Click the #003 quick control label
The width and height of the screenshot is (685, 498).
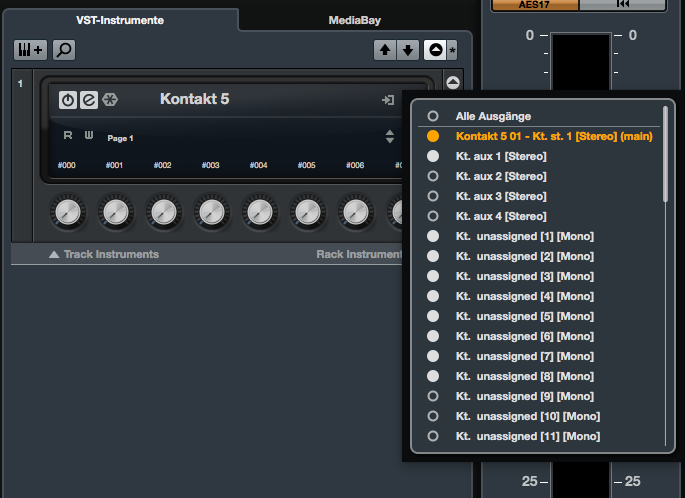tap(211, 165)
